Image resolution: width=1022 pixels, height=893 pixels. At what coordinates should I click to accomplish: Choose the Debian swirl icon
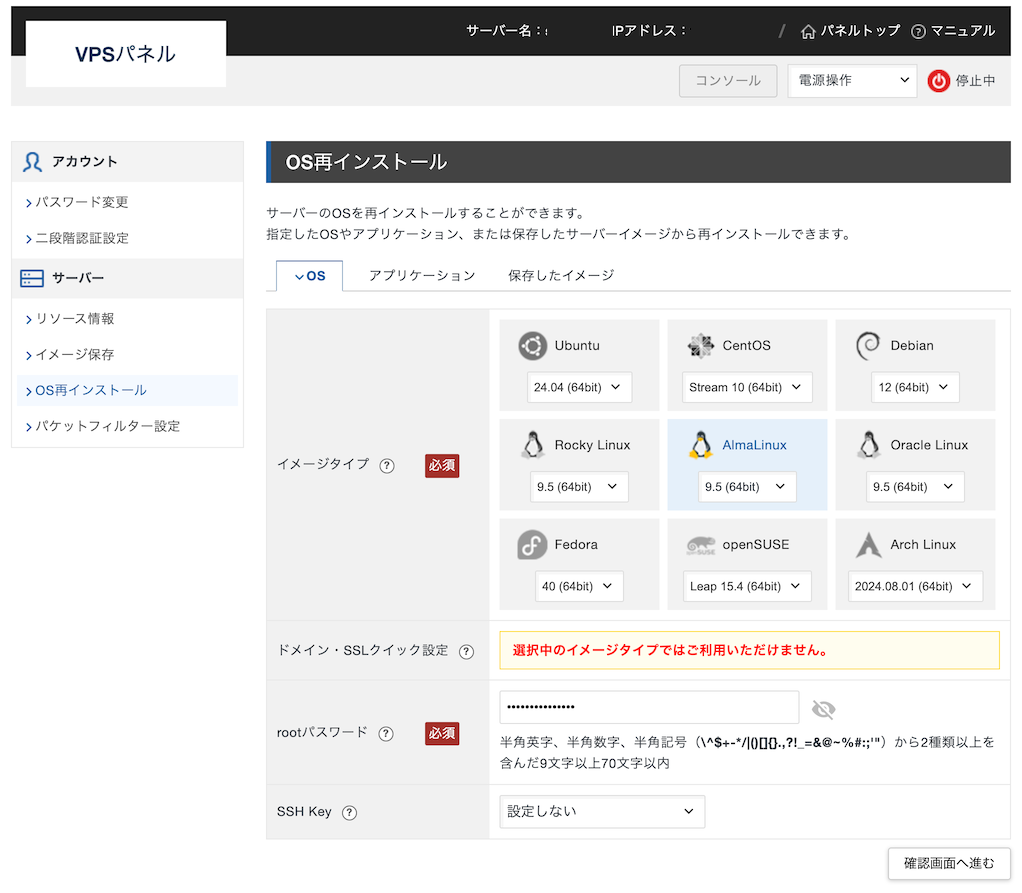(868, 346)
